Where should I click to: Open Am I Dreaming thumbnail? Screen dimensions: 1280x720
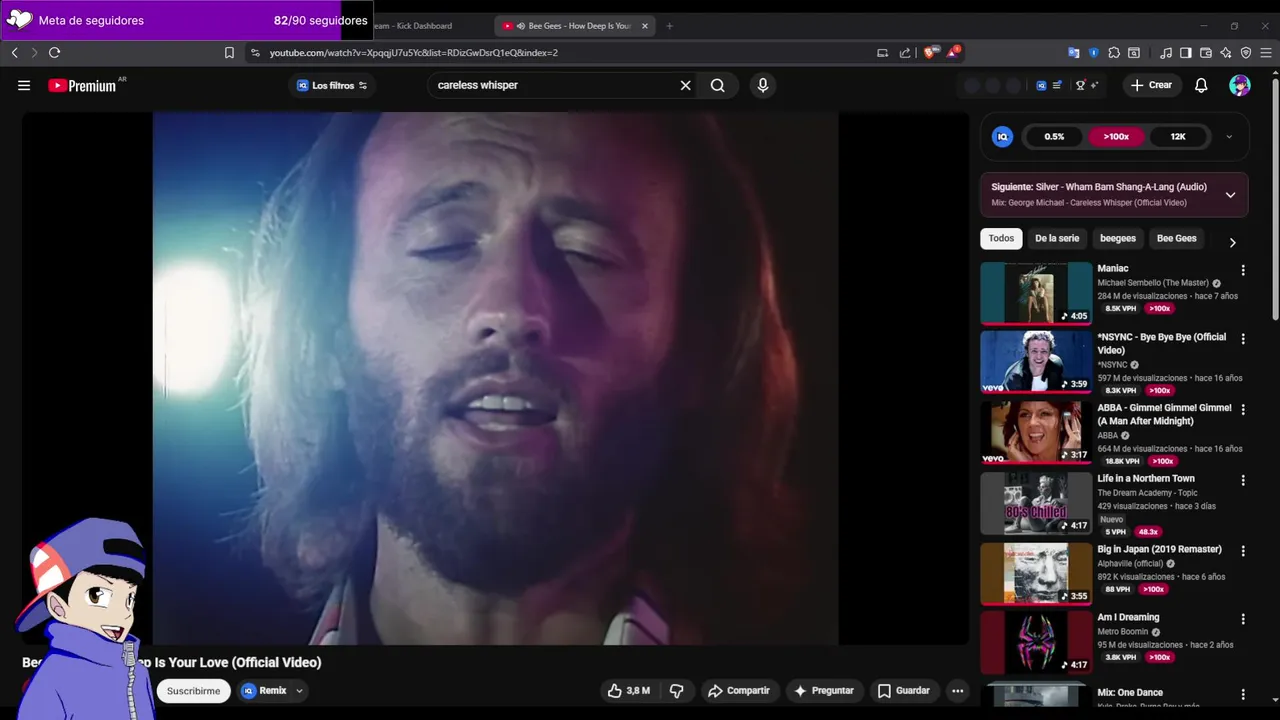(1036, 642)
